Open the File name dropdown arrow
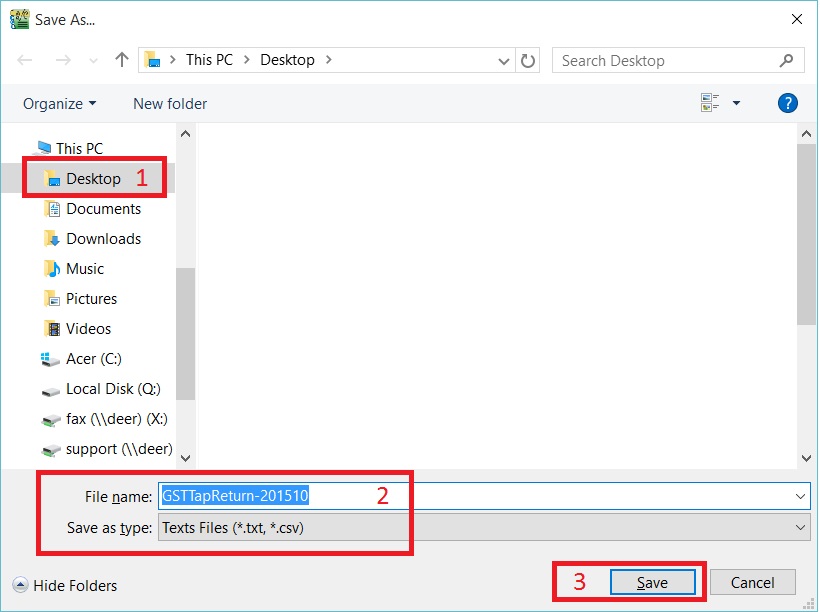The image size is (820, 612). 800,496
